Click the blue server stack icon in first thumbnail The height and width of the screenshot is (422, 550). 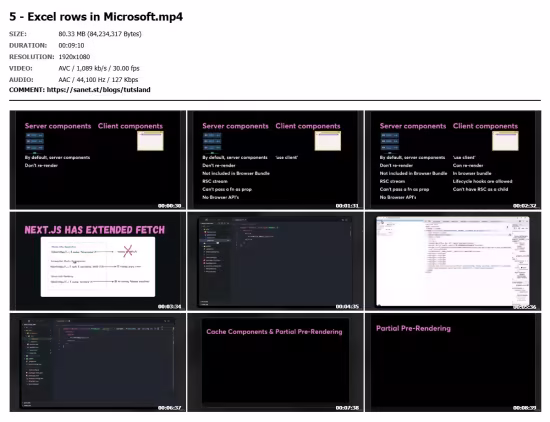(35, 142)
